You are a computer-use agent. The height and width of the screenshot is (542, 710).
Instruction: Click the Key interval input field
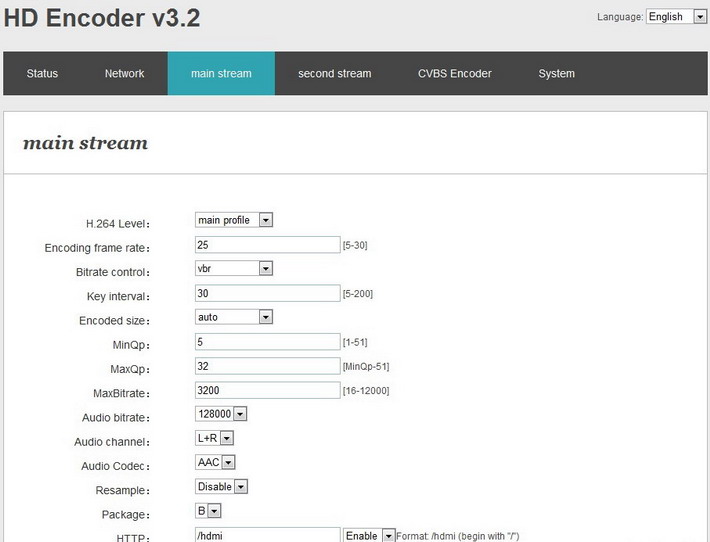[268, 293]
